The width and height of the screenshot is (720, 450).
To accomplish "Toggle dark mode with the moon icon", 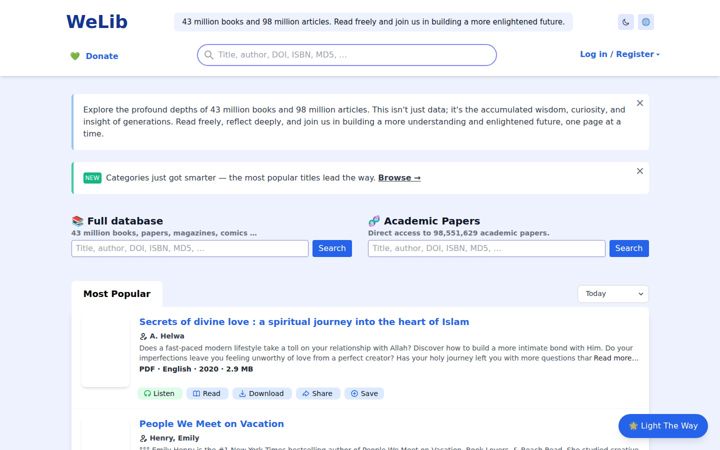I will 625,22.
